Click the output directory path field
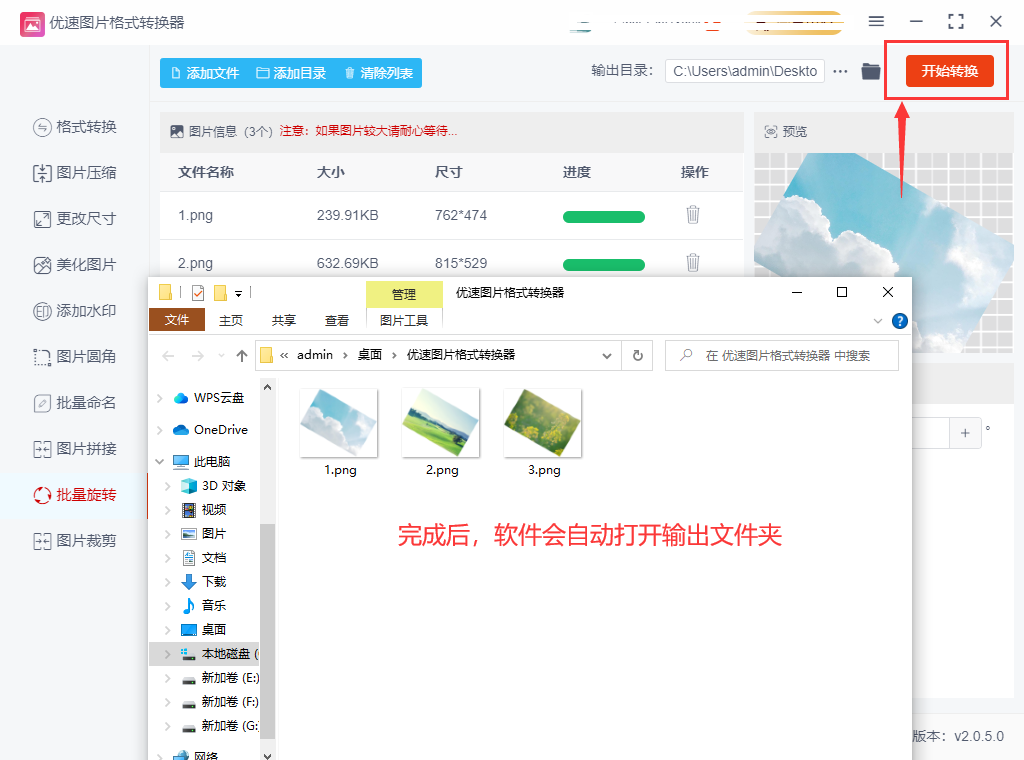The width and height of the screenshot is (1024, 760). (744, 71)
